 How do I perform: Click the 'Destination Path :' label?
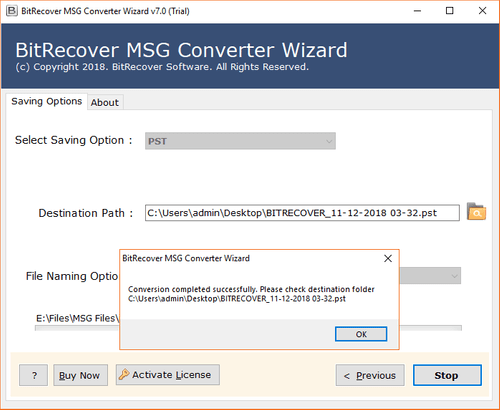[86, 213]
